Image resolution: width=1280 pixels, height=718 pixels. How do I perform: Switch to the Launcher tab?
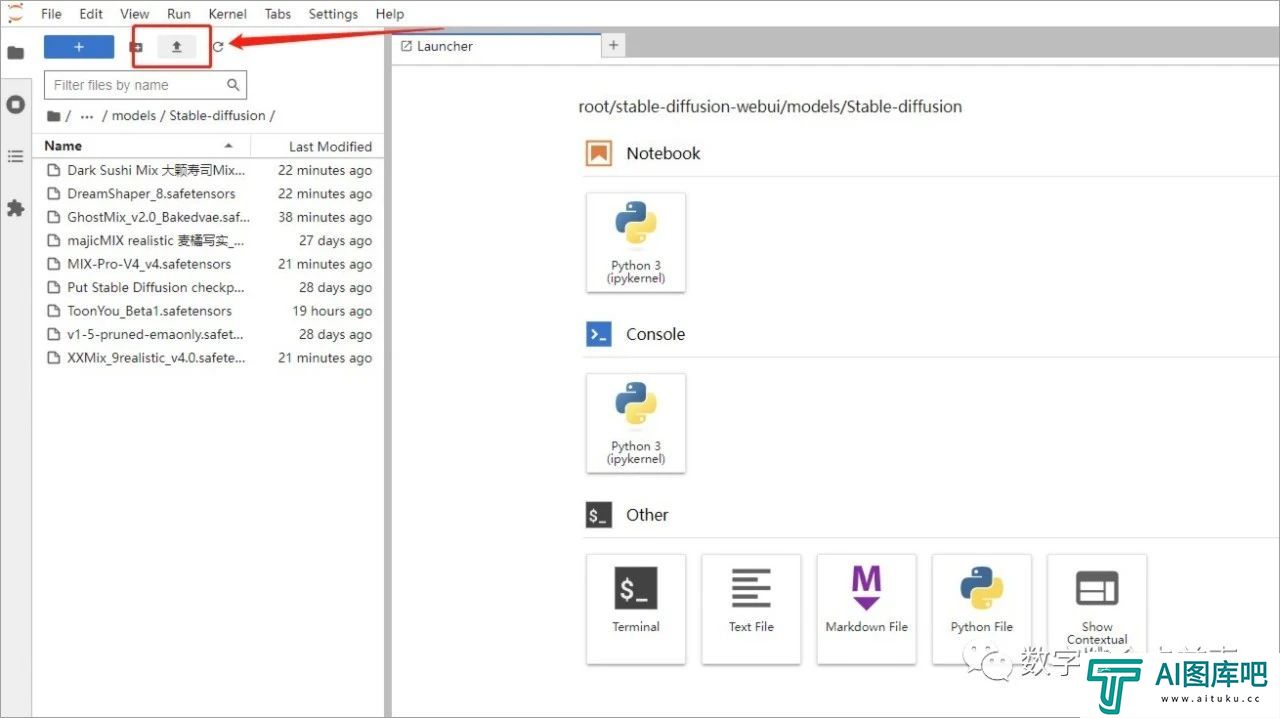(x=496, y=46)
